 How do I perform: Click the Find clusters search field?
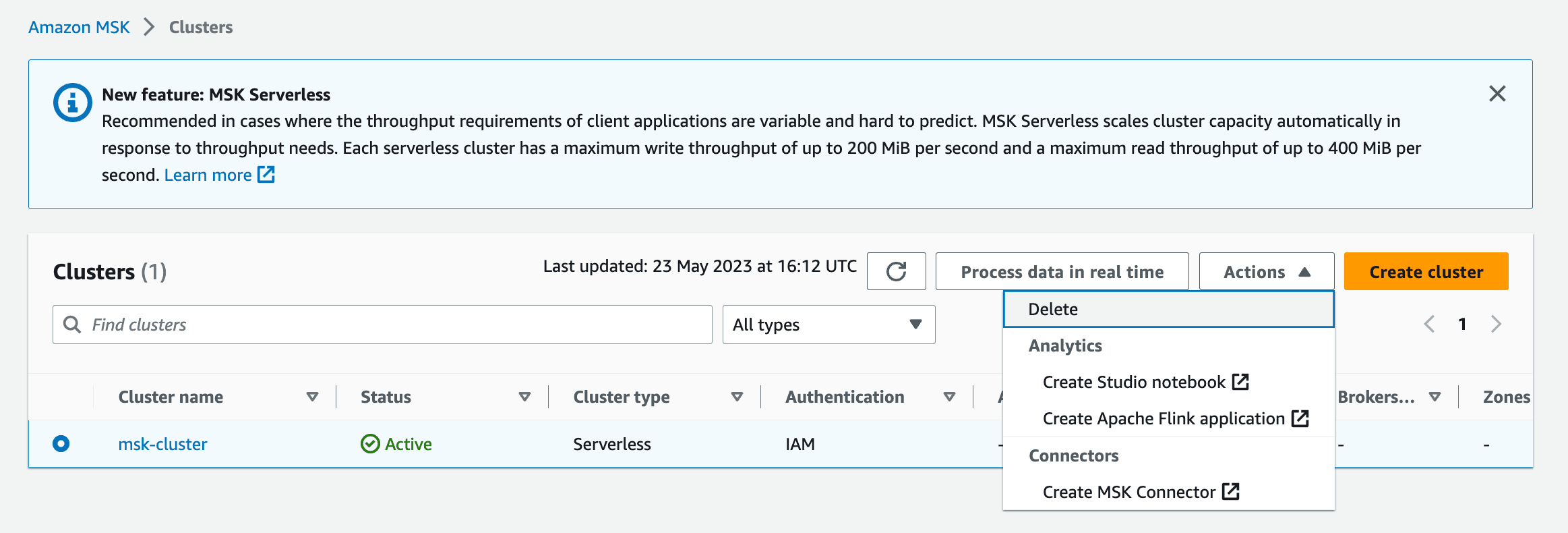[x=382, y=325]
